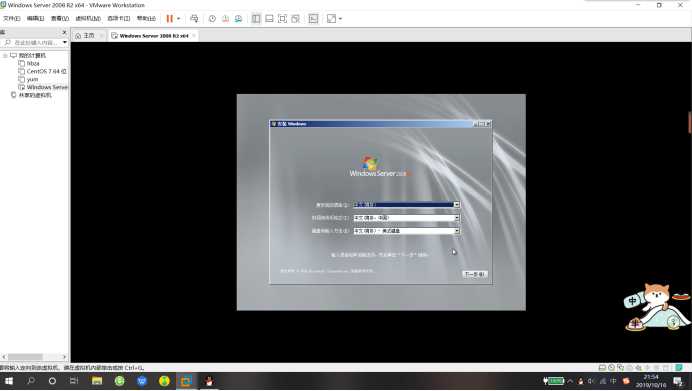Click the stretch guest display icon
This screenshot has width=692, height=391.
click(331, 19)
